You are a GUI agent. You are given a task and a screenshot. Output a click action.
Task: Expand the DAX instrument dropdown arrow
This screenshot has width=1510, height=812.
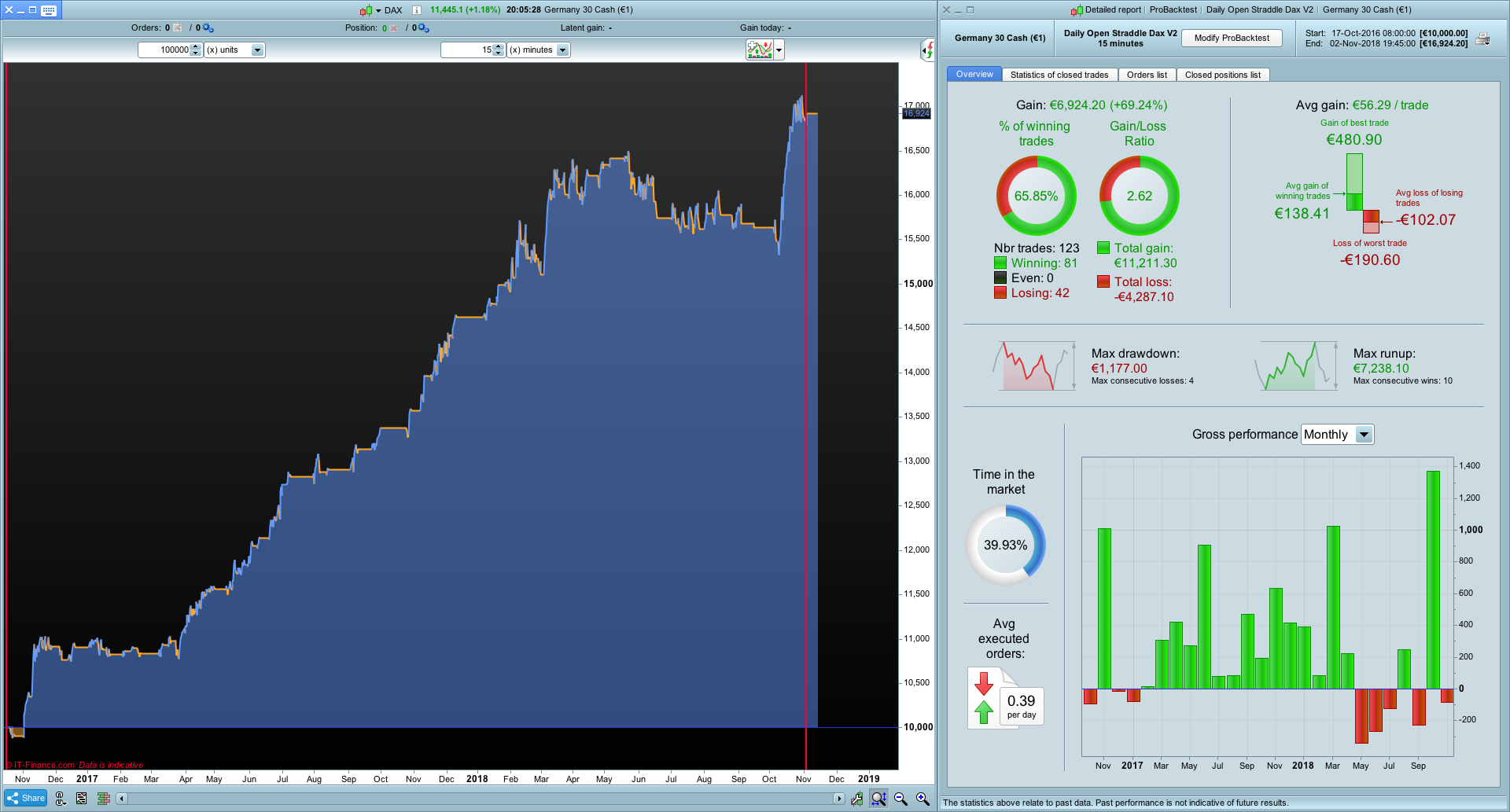click(378, 11)
